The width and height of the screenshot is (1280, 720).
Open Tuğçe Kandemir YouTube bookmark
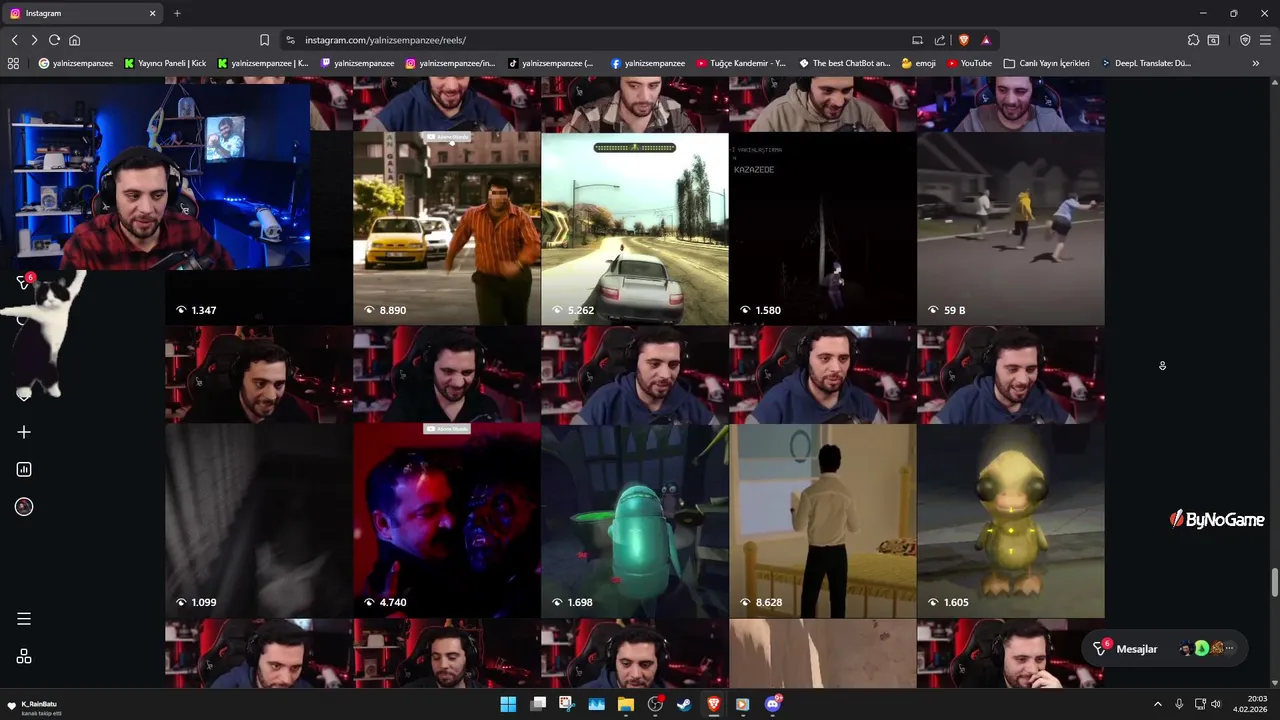point(741,63)
